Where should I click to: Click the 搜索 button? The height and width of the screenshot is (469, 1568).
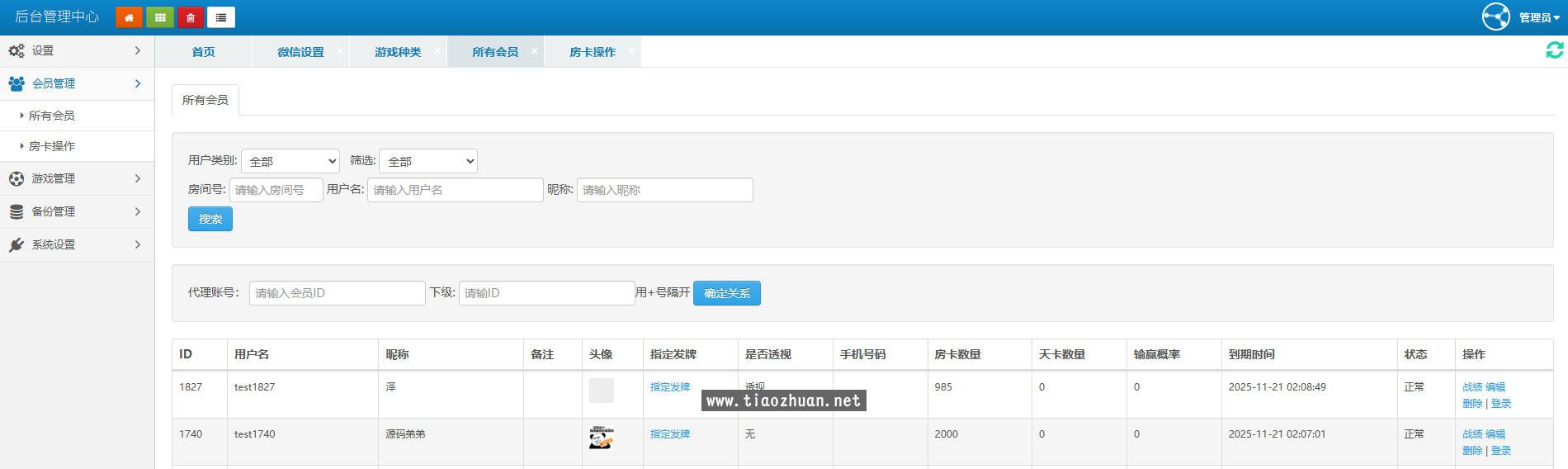[210, 219]
